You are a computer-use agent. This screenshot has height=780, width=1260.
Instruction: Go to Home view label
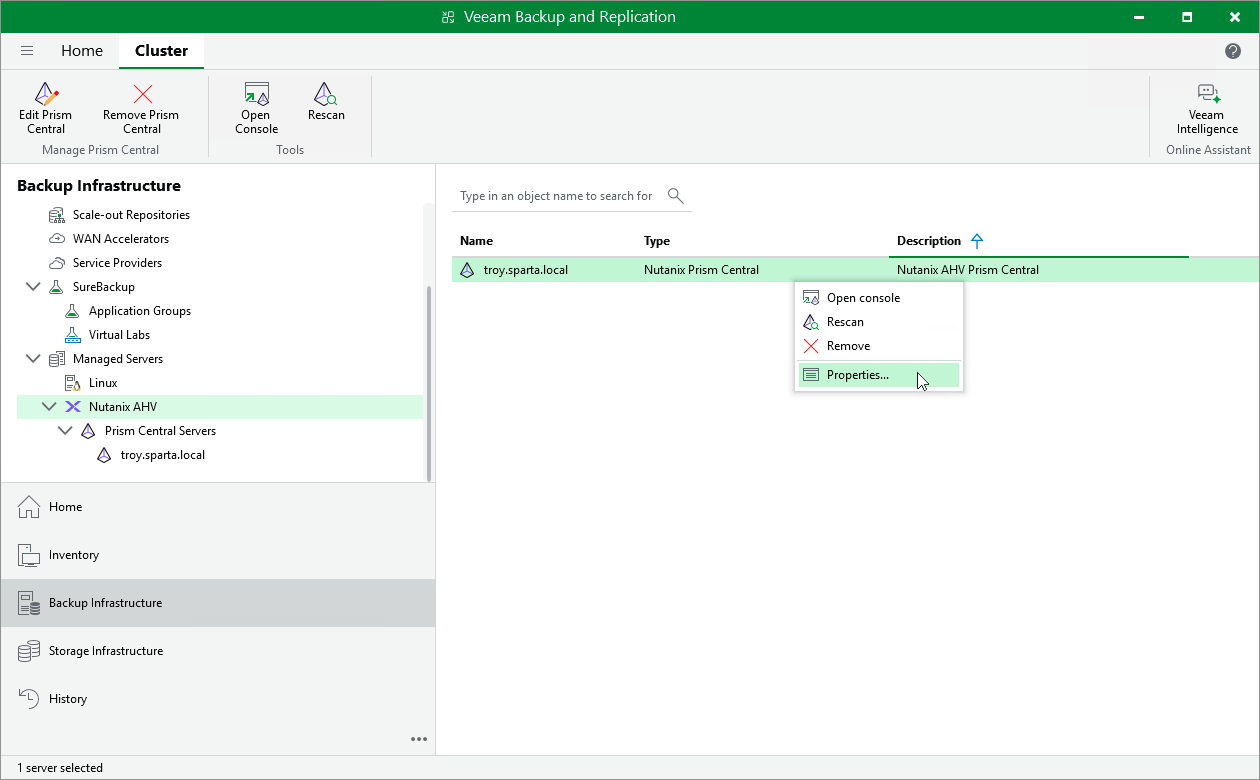coord(66,507)
